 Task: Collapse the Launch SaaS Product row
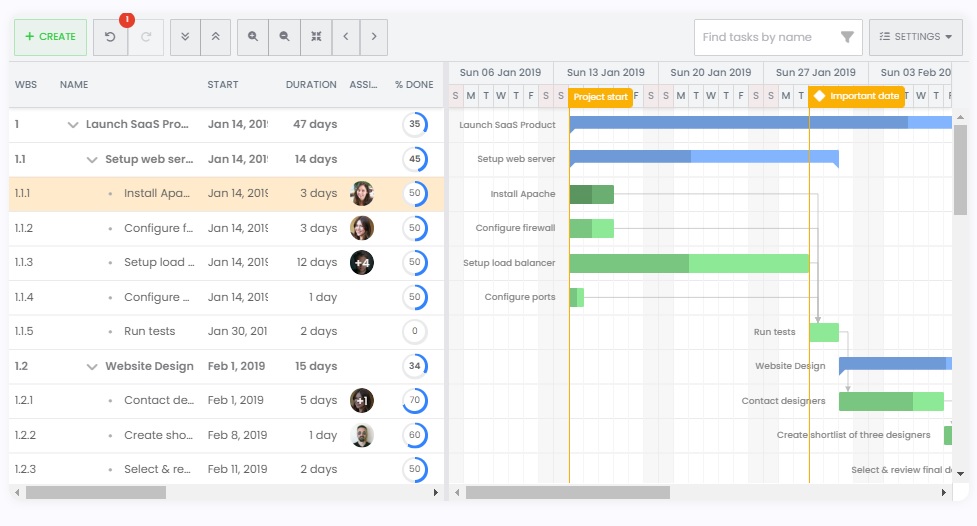(73, 125)
